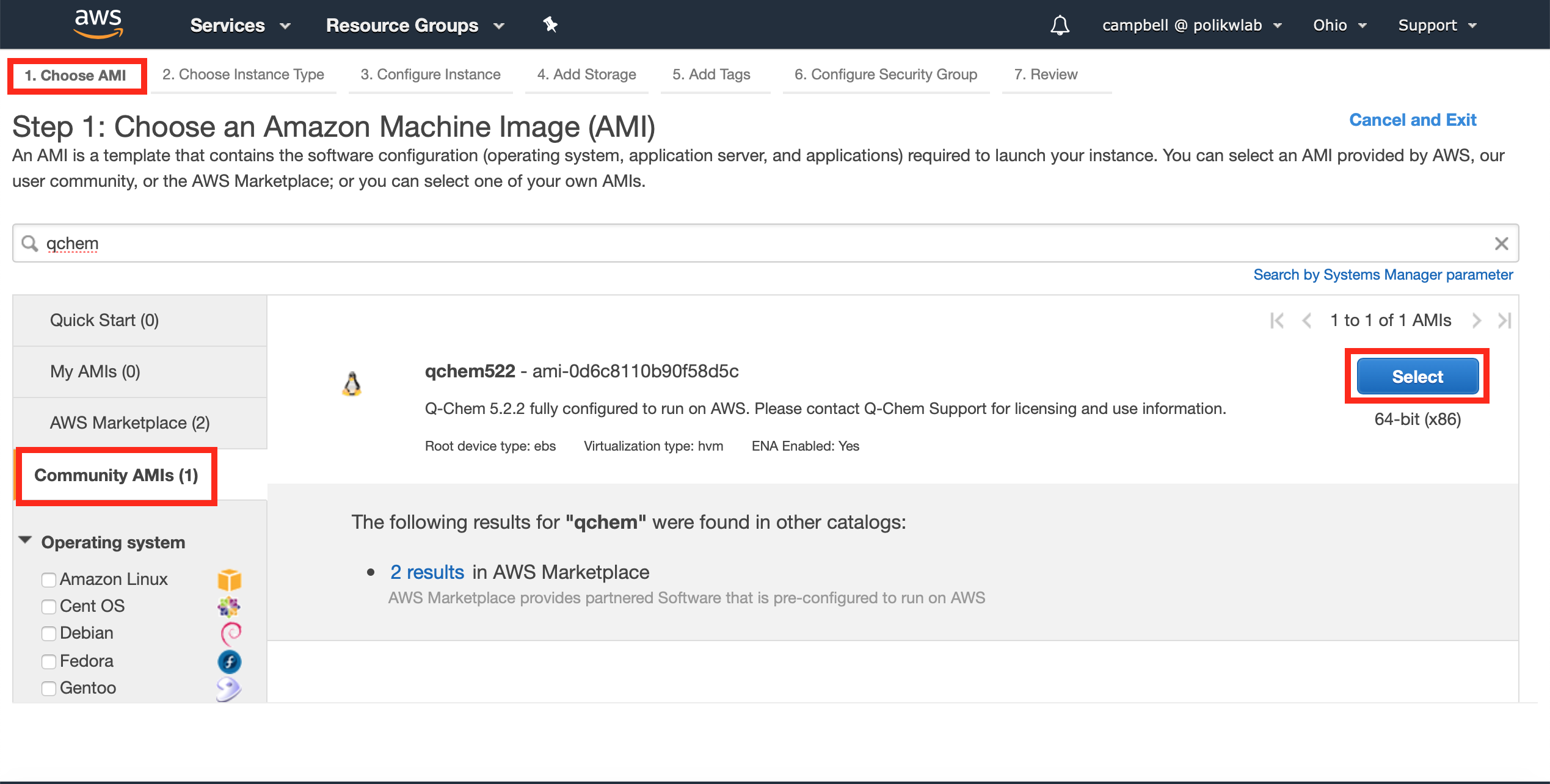Image resolution: width=1550 pixels, height=784 pixels.
Task: Open the Resource Groups dropdown
Action: [x=415, y=25]
